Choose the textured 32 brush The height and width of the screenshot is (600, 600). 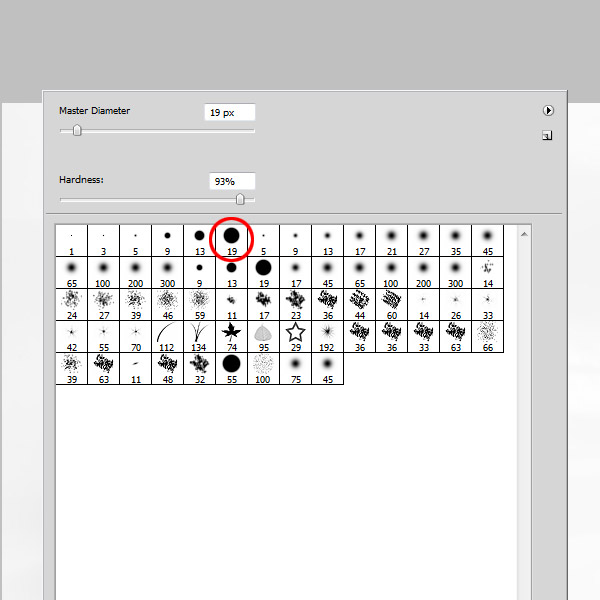(x=199, y=369)
